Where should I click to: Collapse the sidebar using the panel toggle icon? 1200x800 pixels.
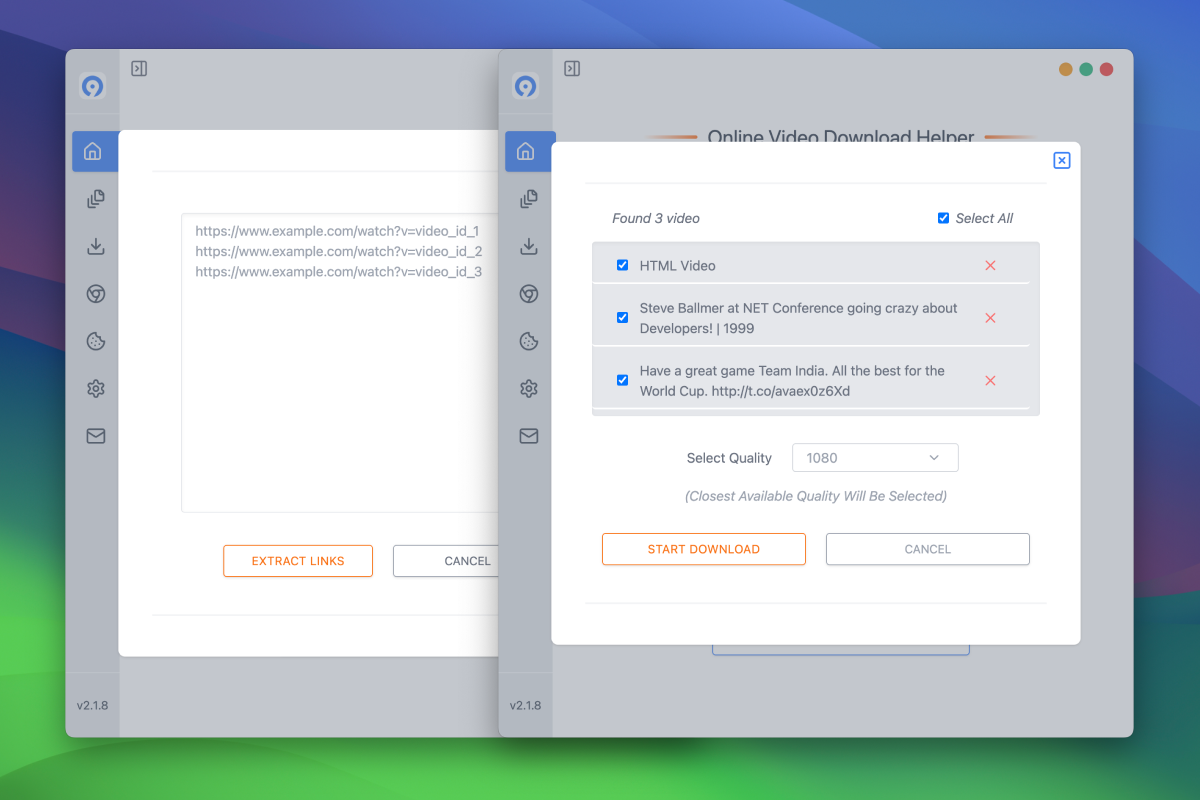point(573,69)
